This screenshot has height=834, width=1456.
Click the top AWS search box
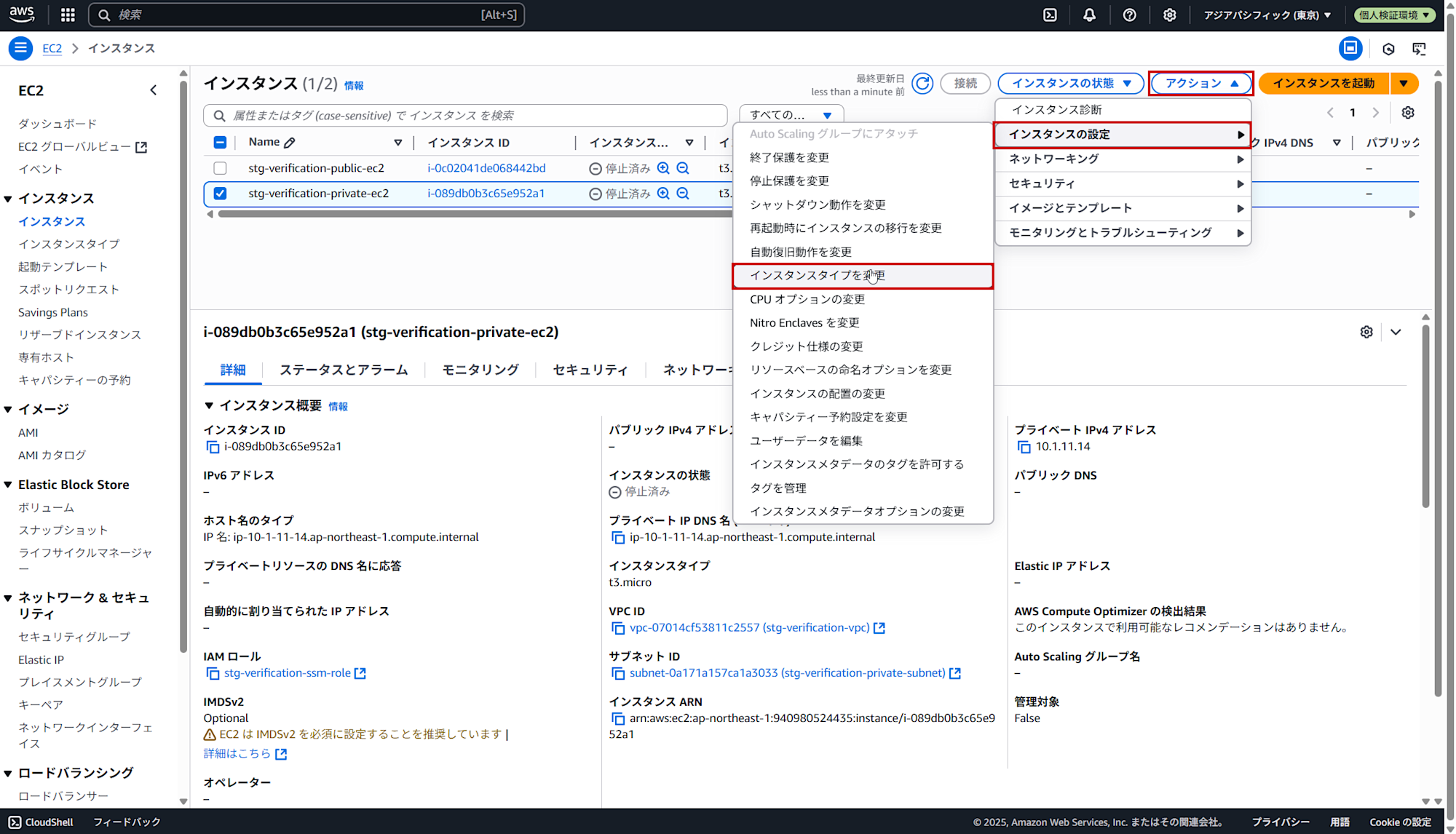pyautogui.click(x=306, y=15)
